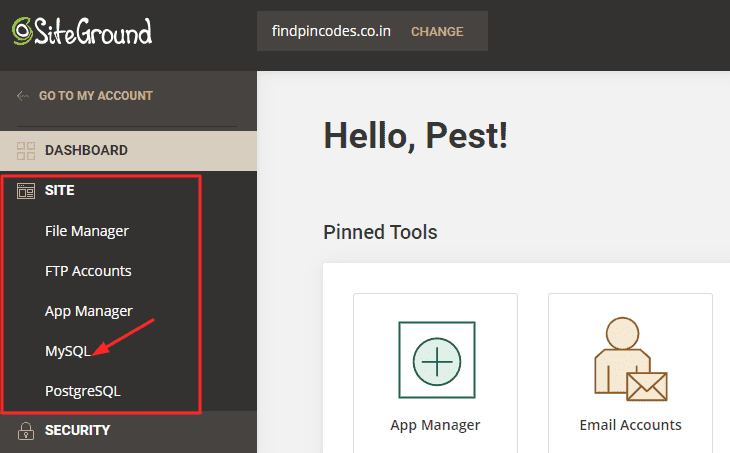Click the Email Accounts person-envelope icon

pyautogui.click(x=631, y=359)
